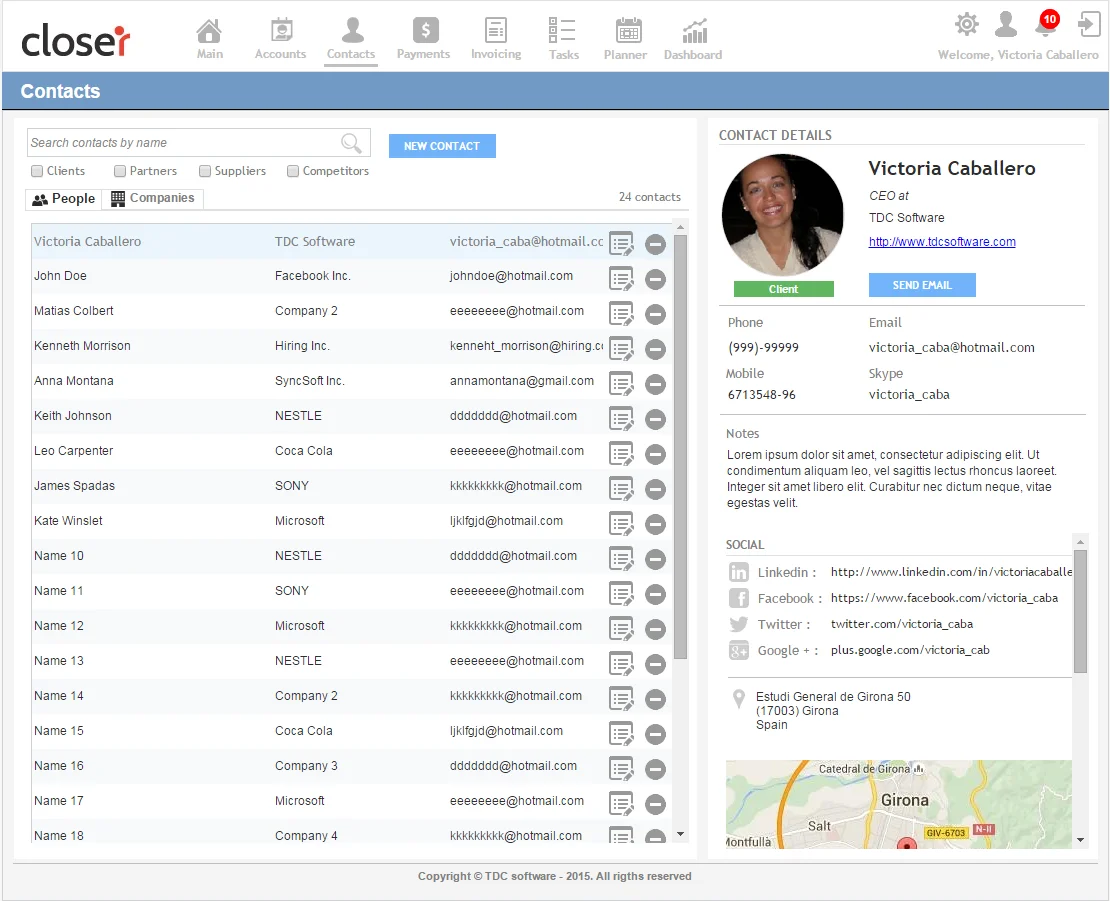Click the contacts list scroll down arrow

click(680, 834)
